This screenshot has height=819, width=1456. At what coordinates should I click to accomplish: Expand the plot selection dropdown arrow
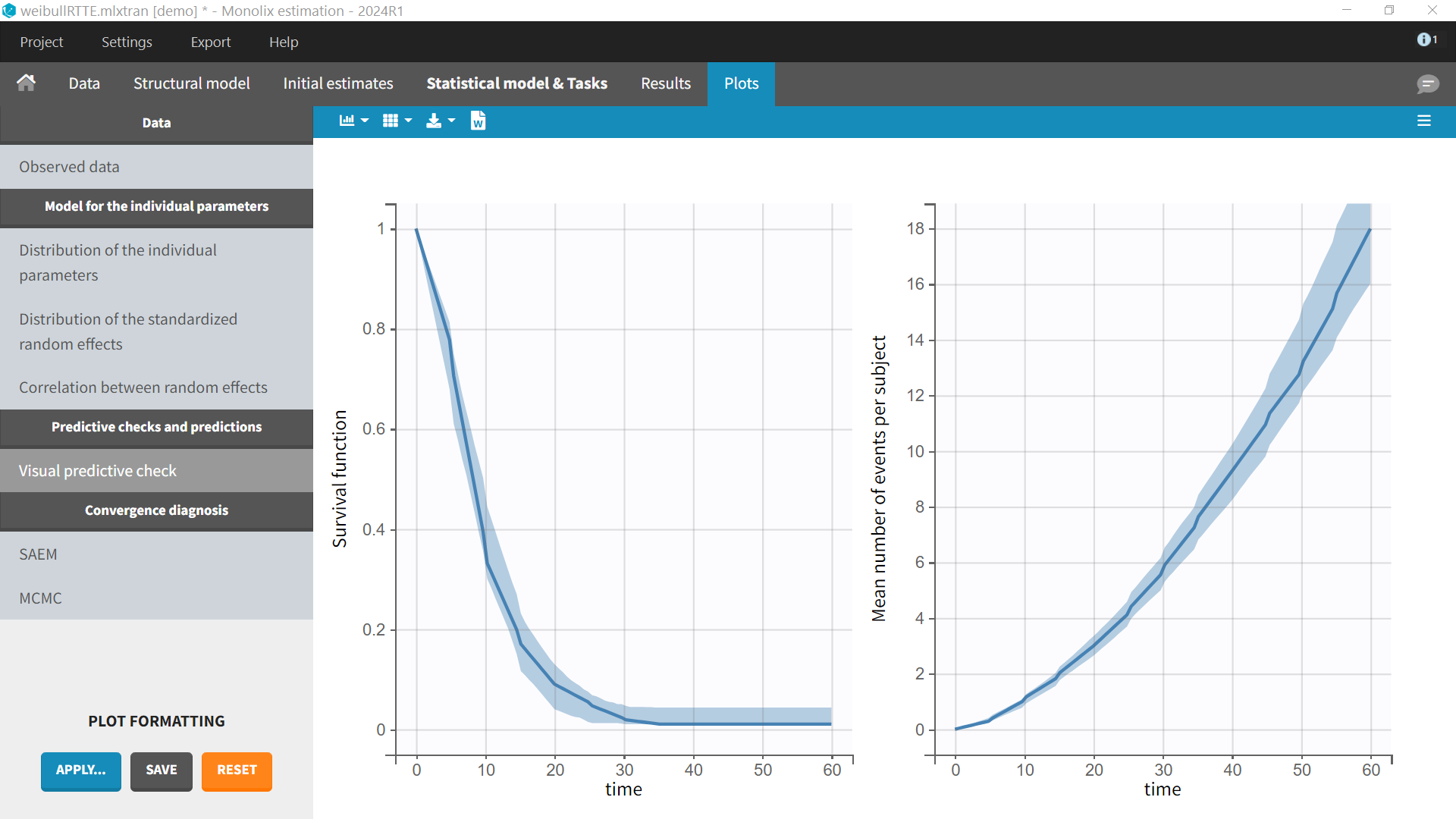(365, 121)
